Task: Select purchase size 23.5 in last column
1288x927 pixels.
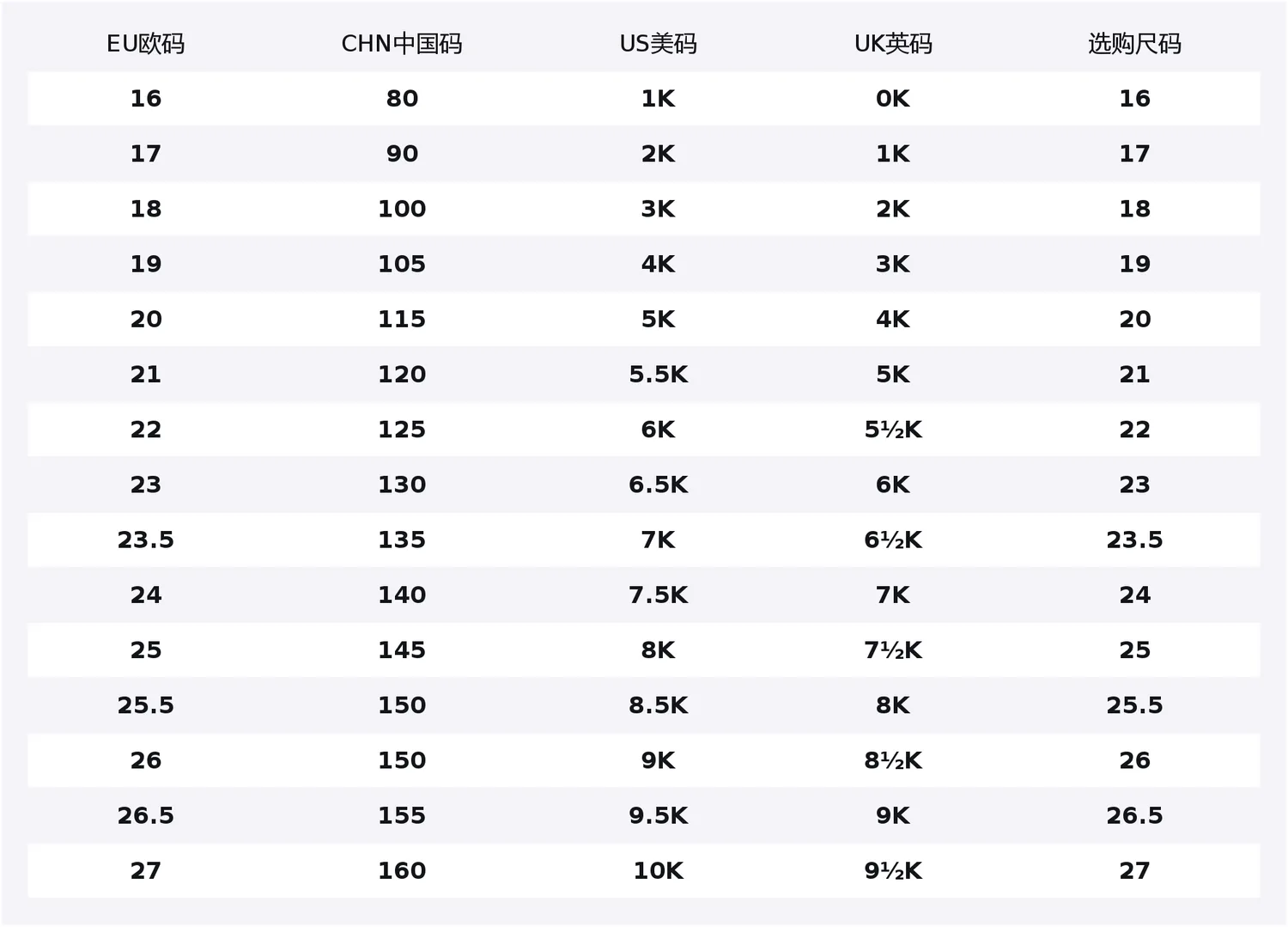Action: (x=1134, y=540)
